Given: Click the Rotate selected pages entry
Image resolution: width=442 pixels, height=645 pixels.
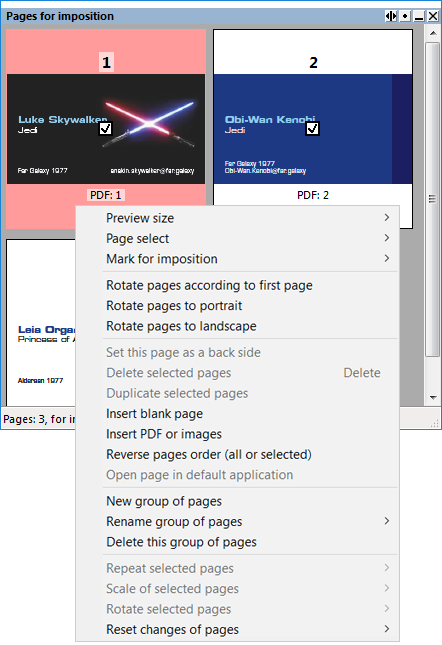Looking at the screenshot, I should (238, 609).
